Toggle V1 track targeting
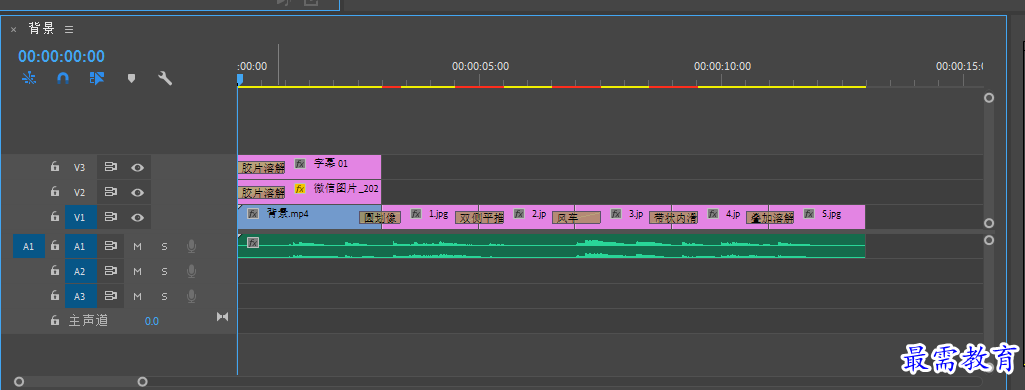Image resolution: width=1025 pixels, height=390 pixels. 81,217
